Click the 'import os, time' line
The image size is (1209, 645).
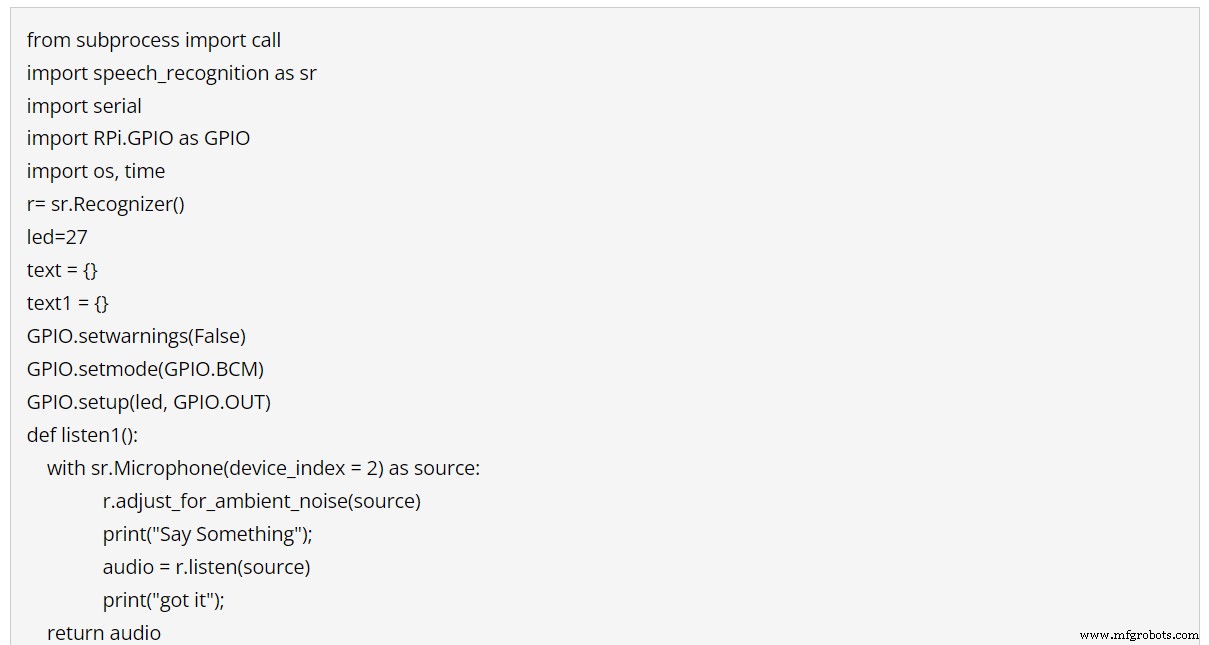[96, 171]
